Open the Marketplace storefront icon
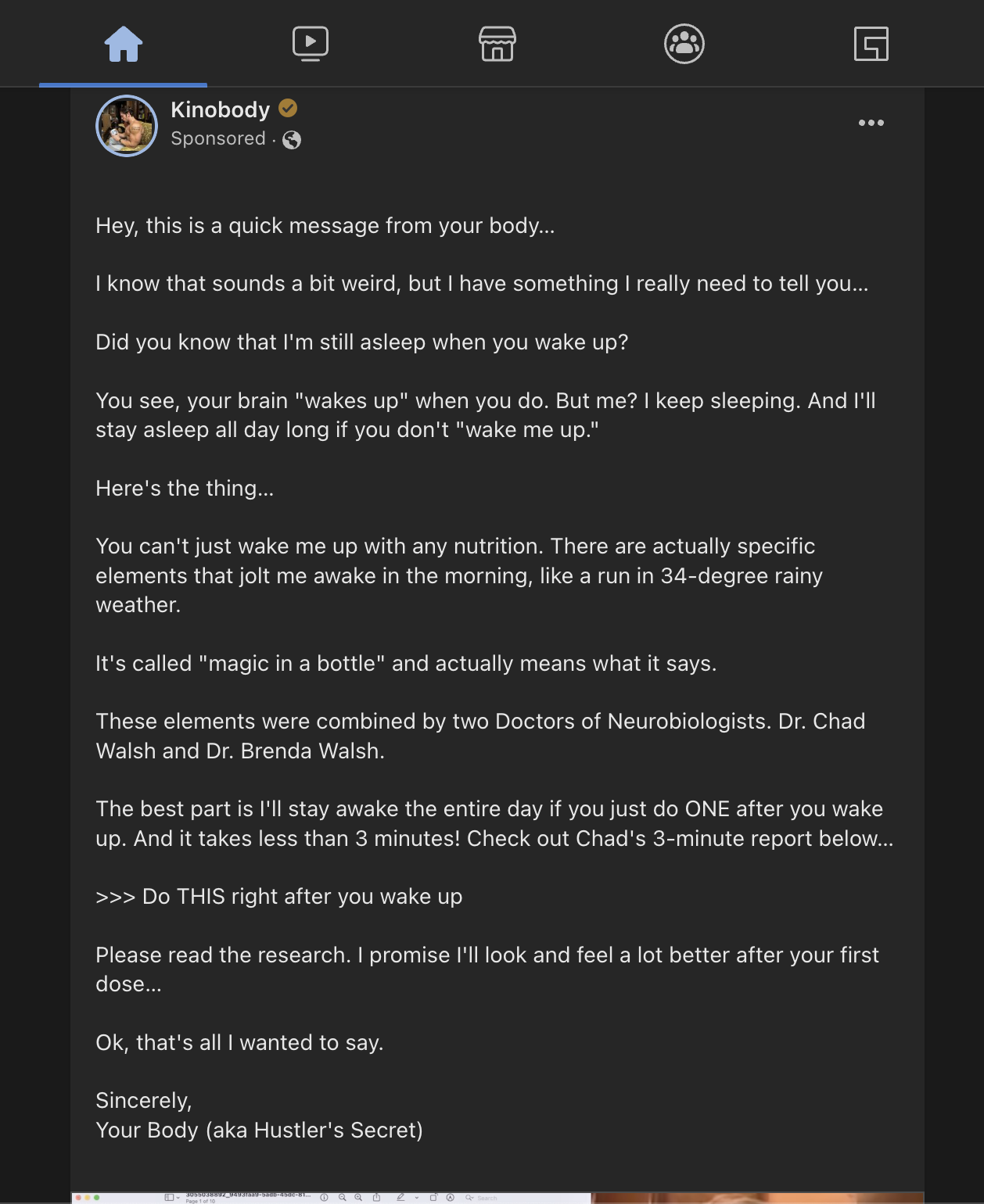Viewport: 984px width, 1204px height. click(x=497, y=44)
